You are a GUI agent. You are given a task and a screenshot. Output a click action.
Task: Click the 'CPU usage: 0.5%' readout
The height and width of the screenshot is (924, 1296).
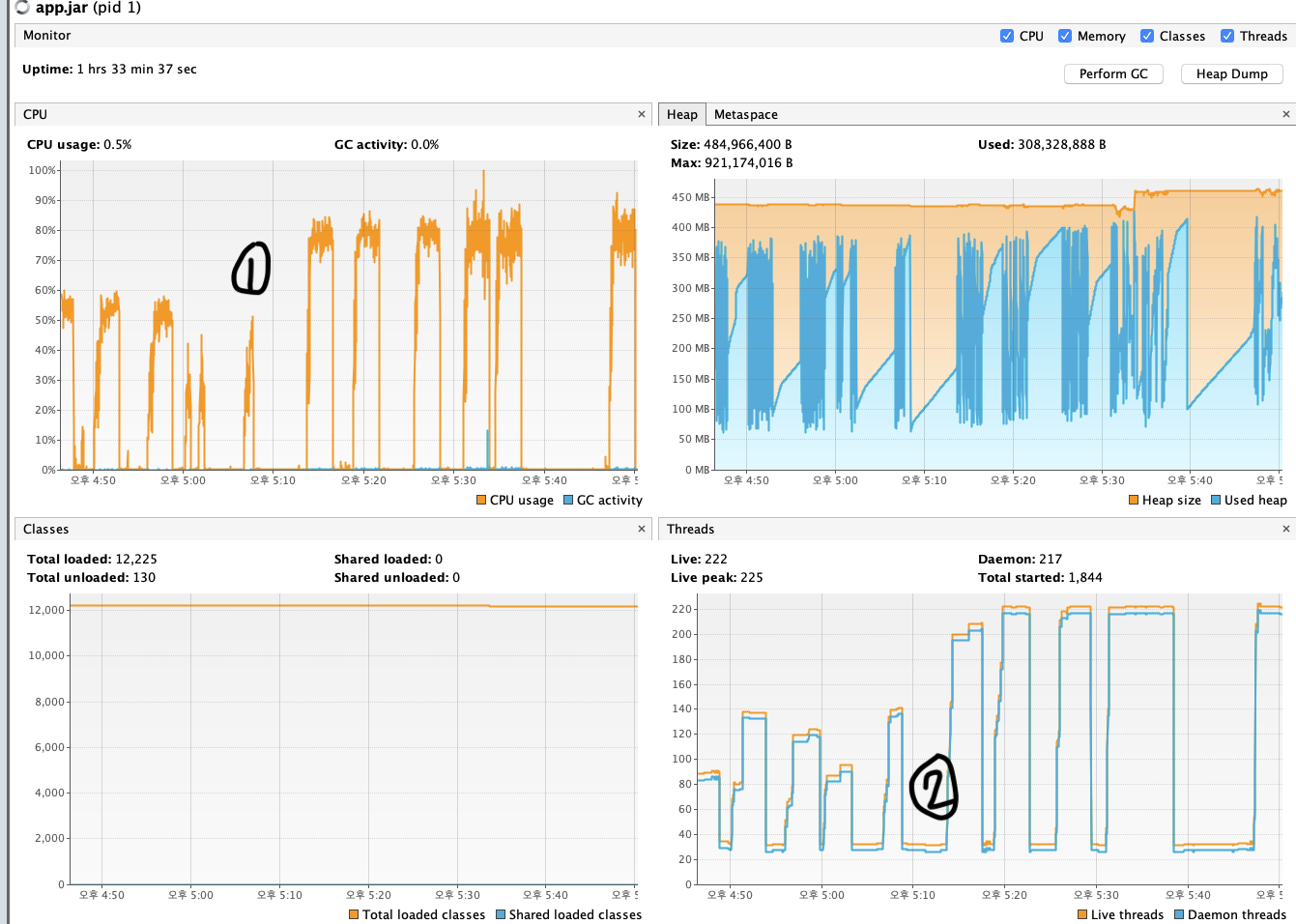(79, 145)
